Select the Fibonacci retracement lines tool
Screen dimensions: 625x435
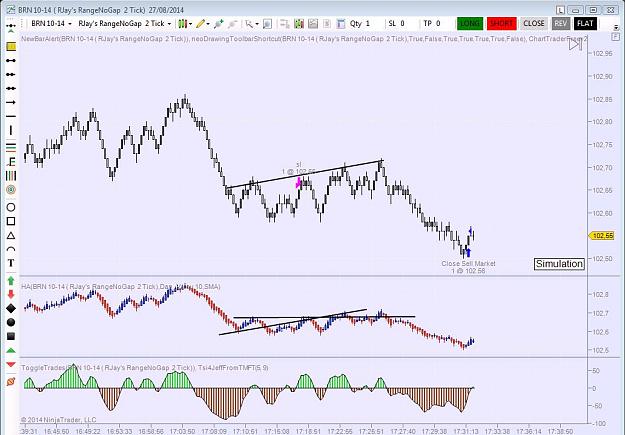[x=11, y=148]
